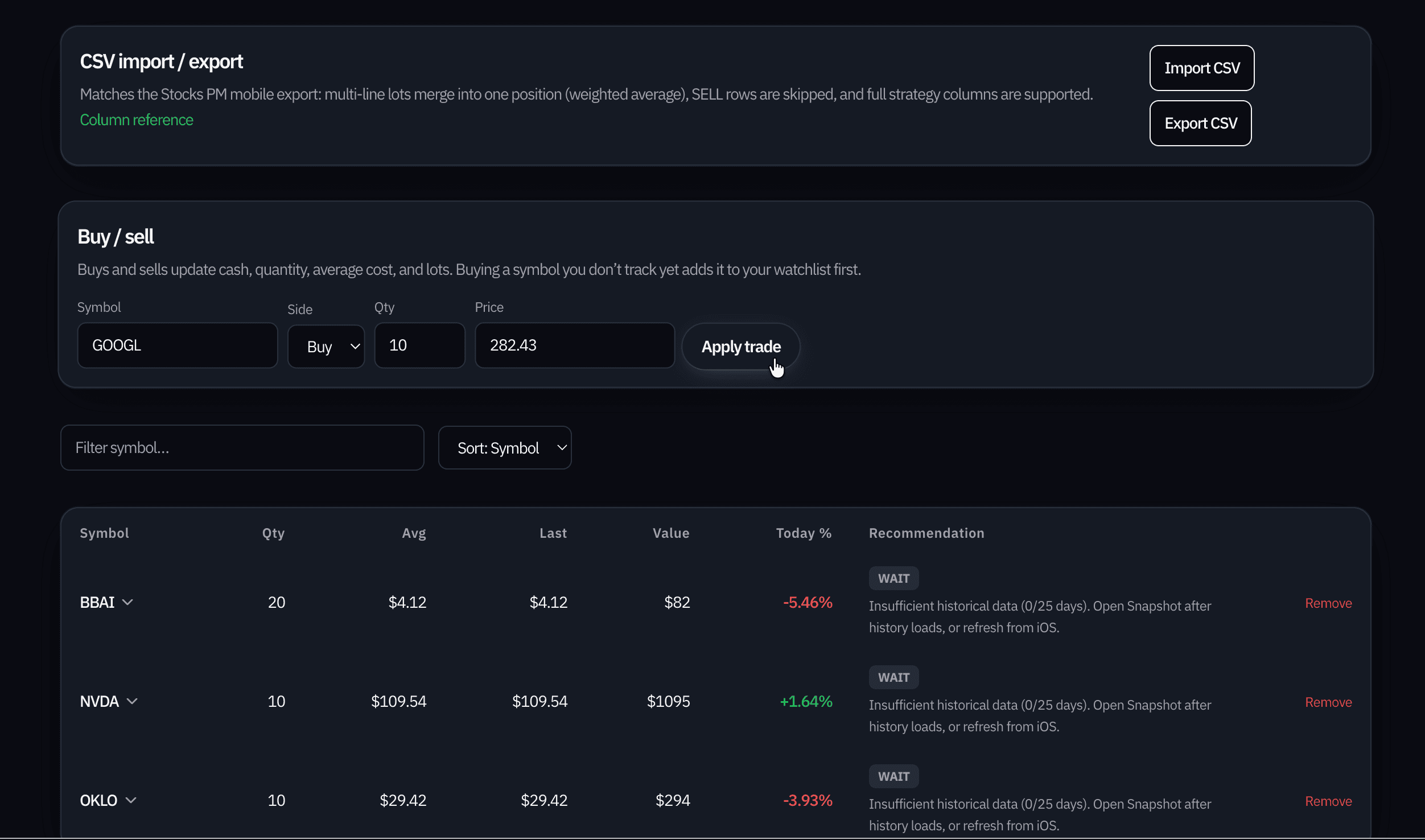Expand the OKLO row chevron

pyautogui.click(x=131, y=800)
